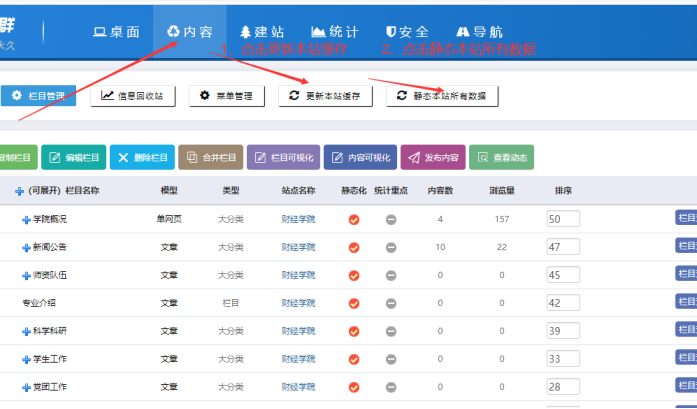The image size is (697, 409).
Task: Expand the 学院概况 category row
Action: (26, 219)
